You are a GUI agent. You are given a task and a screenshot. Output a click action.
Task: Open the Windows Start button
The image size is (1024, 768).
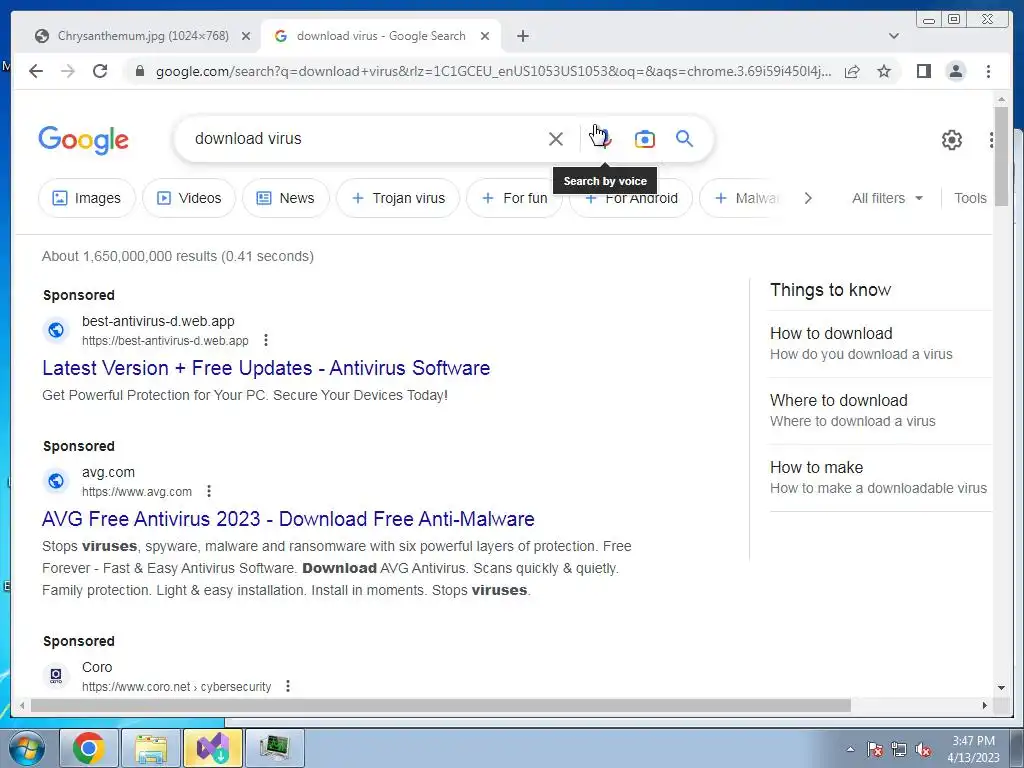(x=26, y=748)
